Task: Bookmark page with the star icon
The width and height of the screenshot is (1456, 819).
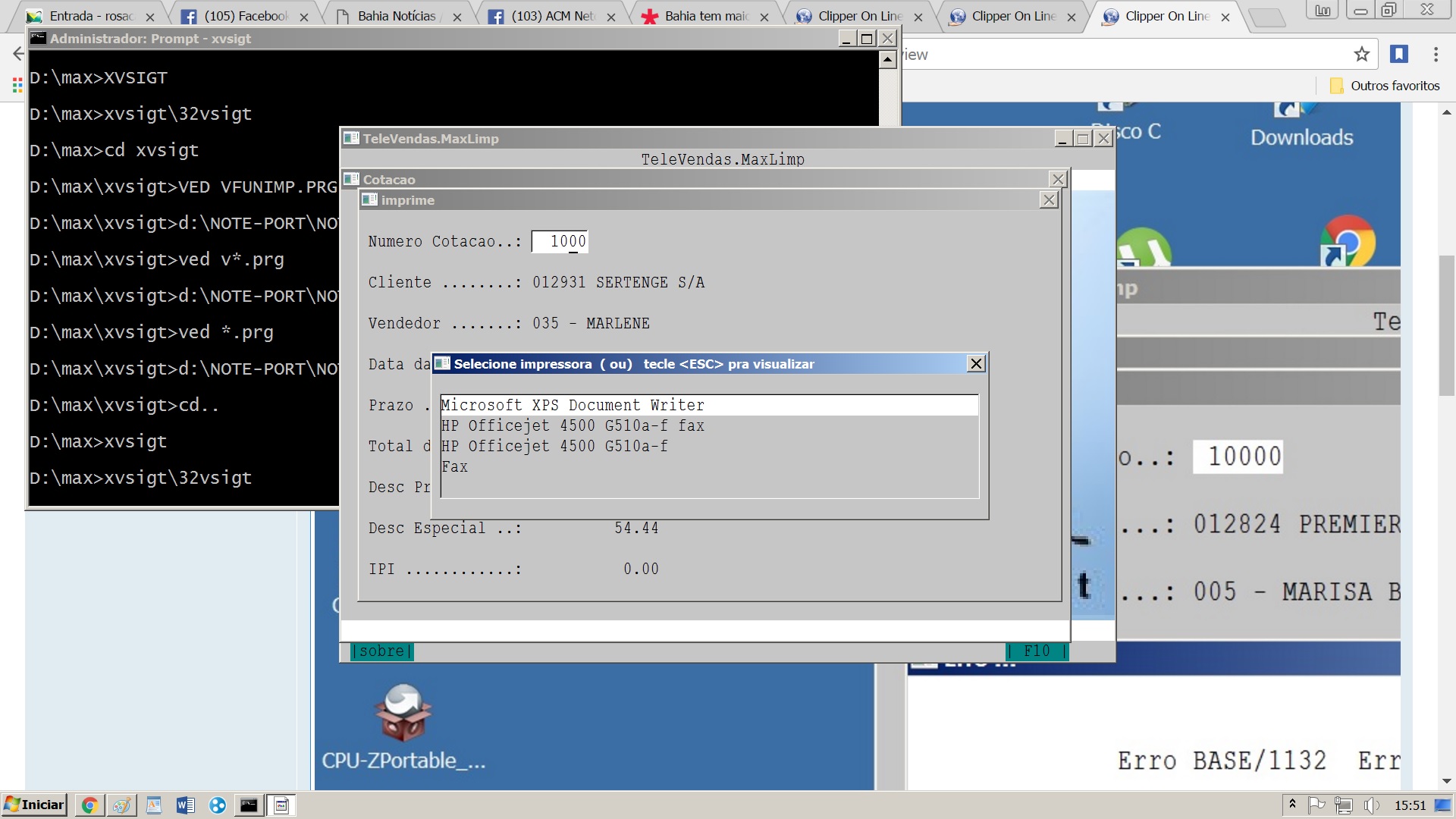Action: 1361,54
